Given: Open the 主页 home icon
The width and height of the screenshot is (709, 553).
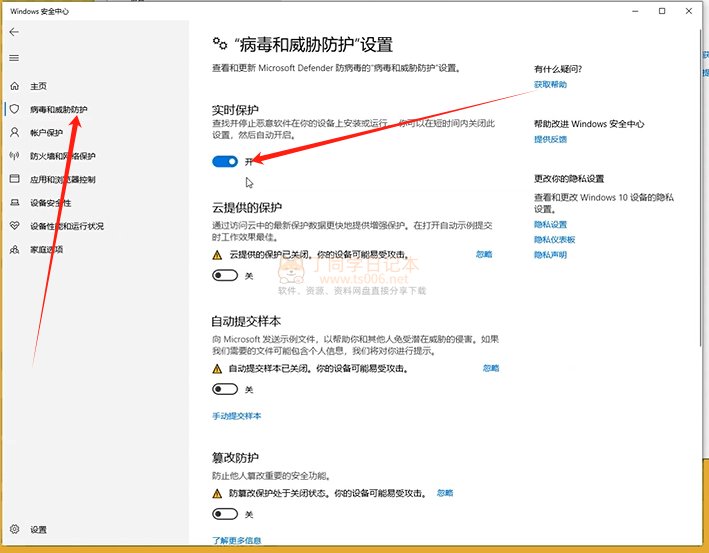Looking at the screenshot, I should (x=14, y=86).
